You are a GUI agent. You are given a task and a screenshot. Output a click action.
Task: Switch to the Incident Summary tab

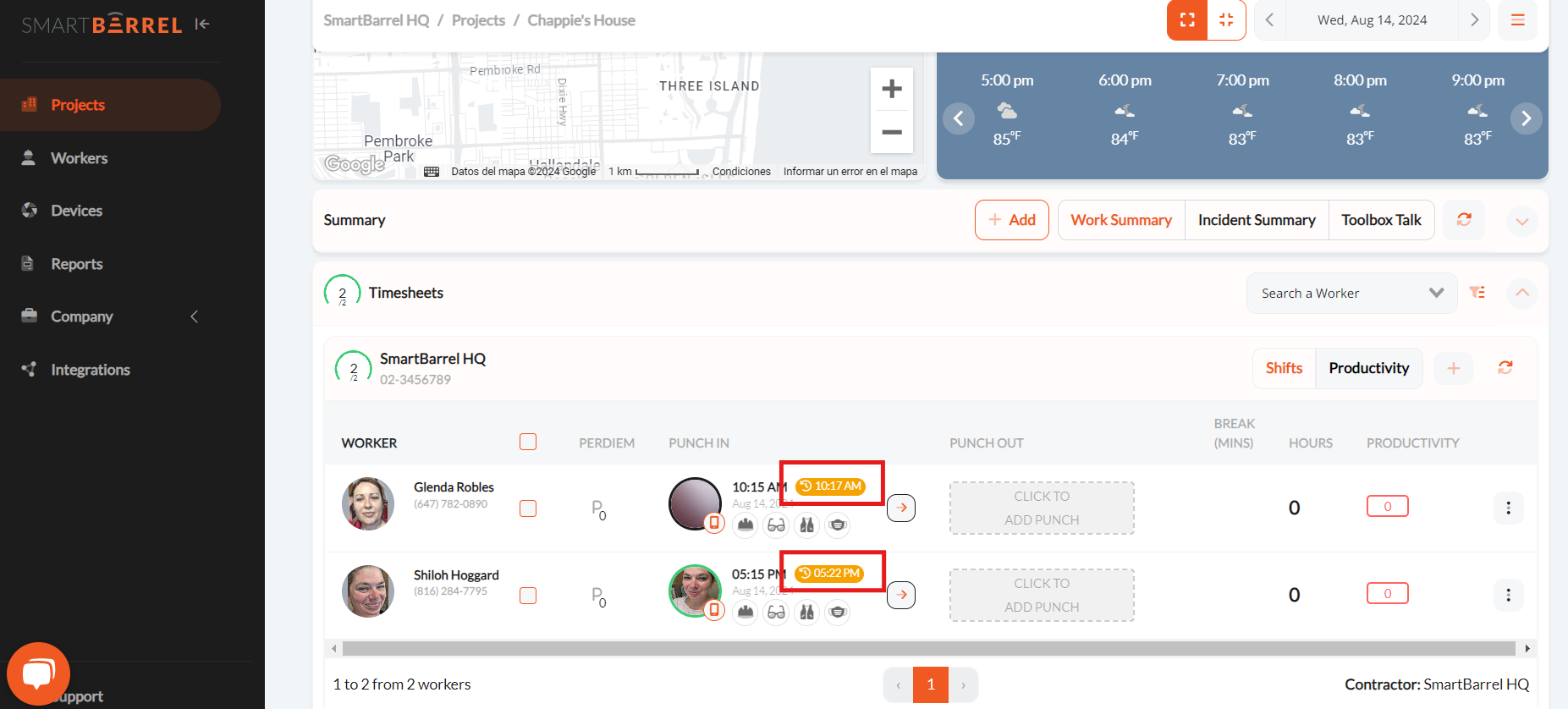pyautogui.click(x=1257, y=220)
